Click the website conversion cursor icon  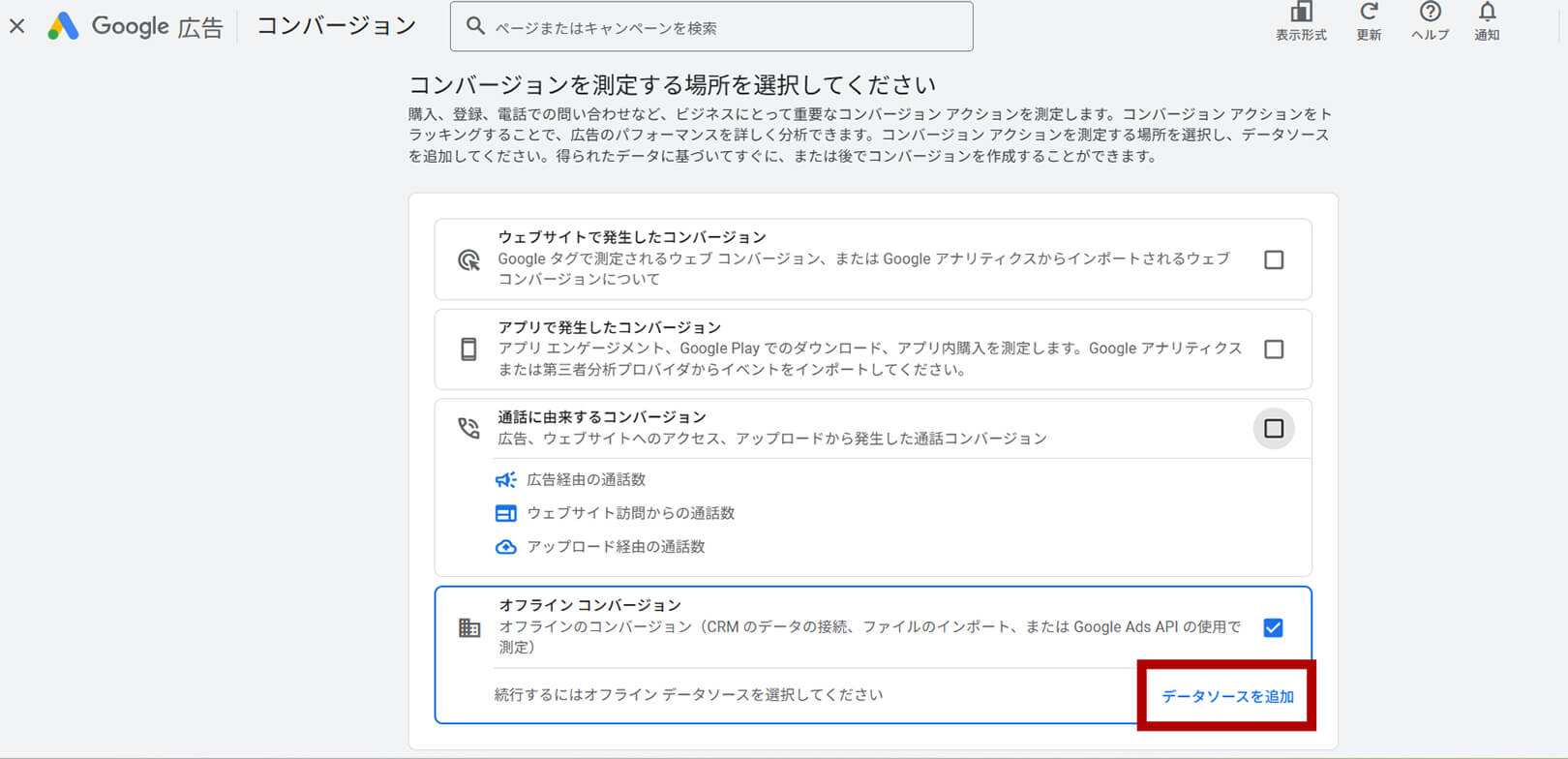[468, 259]
